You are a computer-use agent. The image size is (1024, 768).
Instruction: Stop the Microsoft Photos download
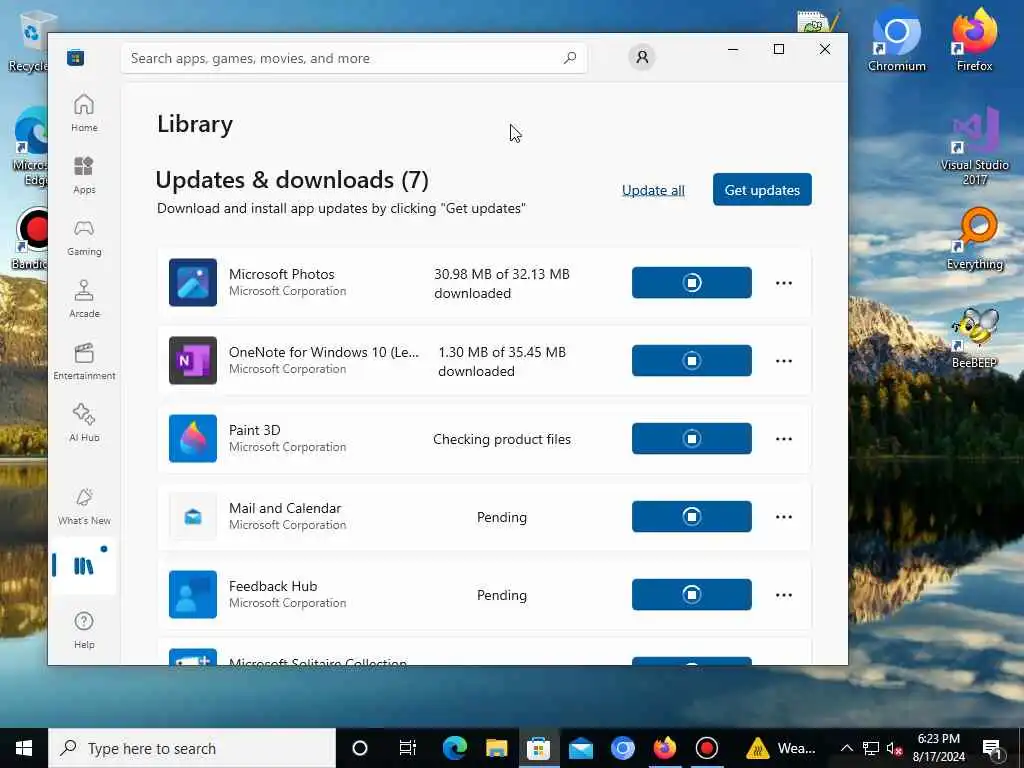click(x=692, y=283)
